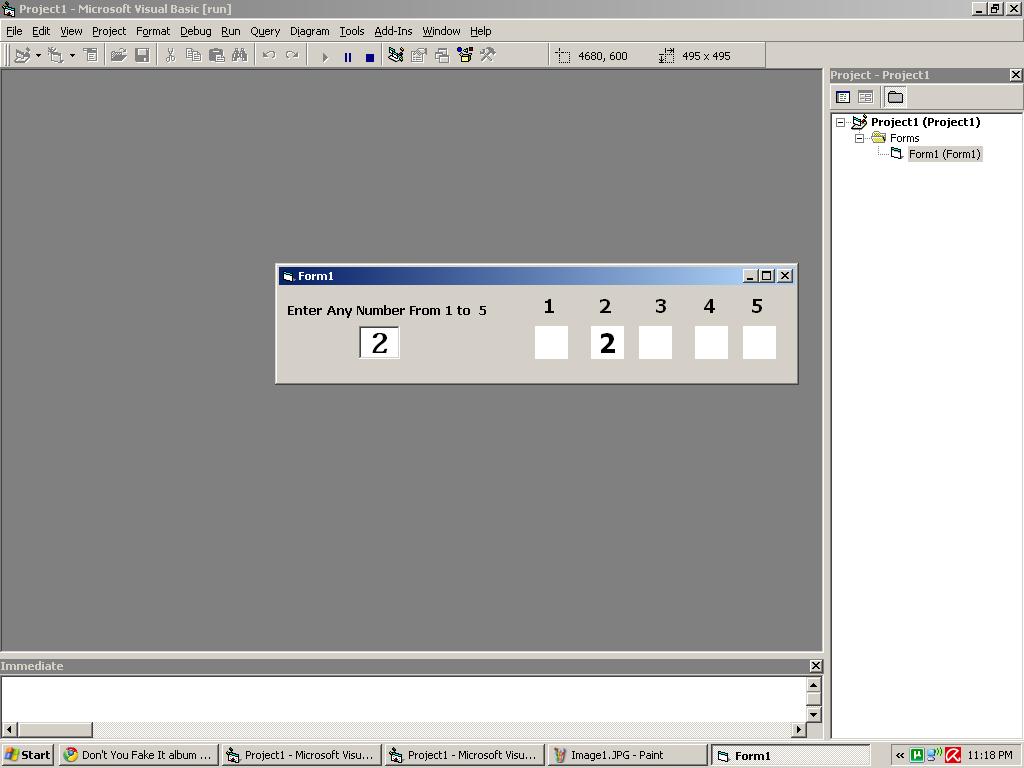This screenshot has width=1024, height=768.
Task: Click the Redo arrow icon
Action: [292, 56]
